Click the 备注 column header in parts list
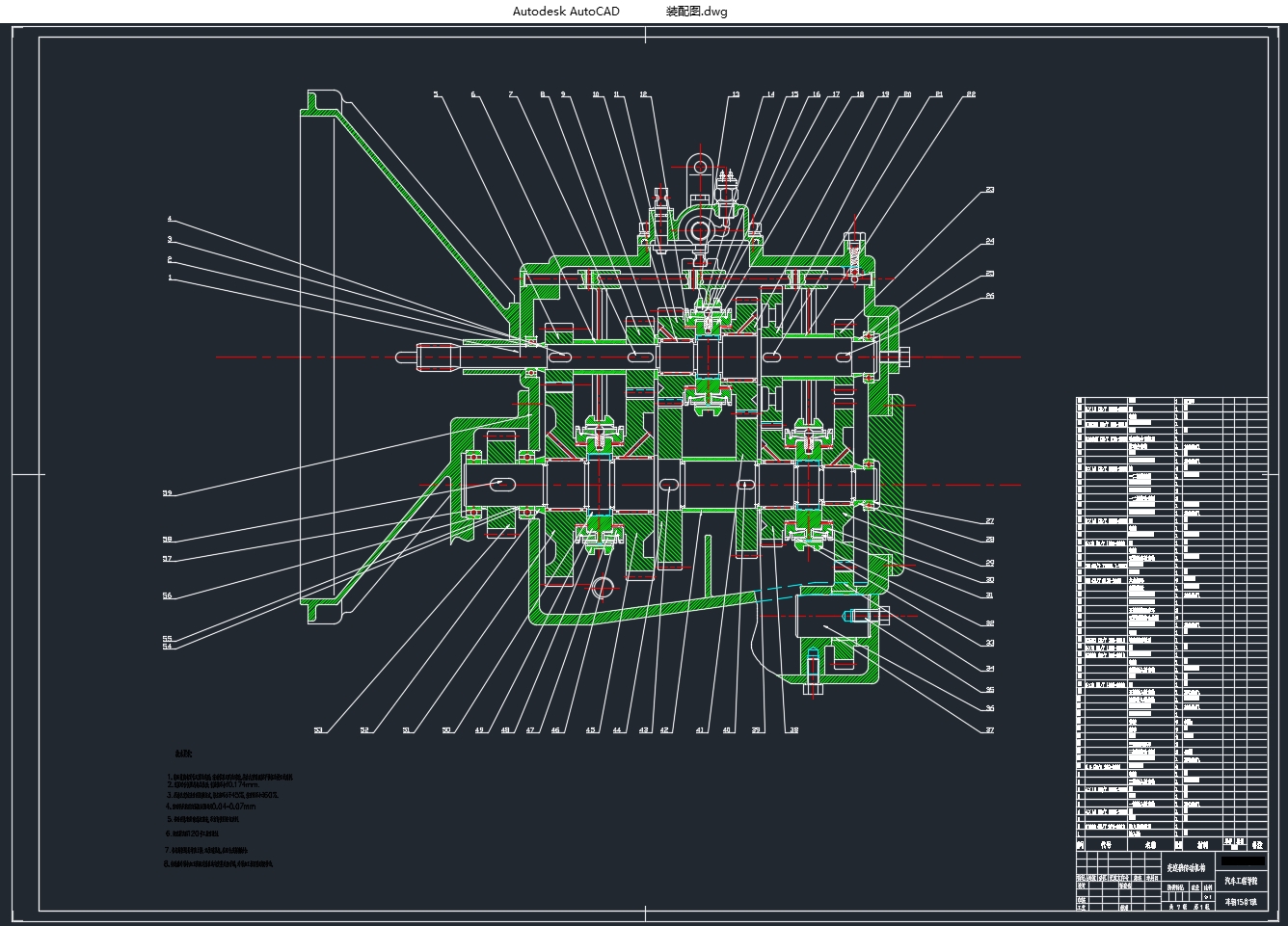The height and width of the screenshot is (926, 1288). (x=1257, y=844)
